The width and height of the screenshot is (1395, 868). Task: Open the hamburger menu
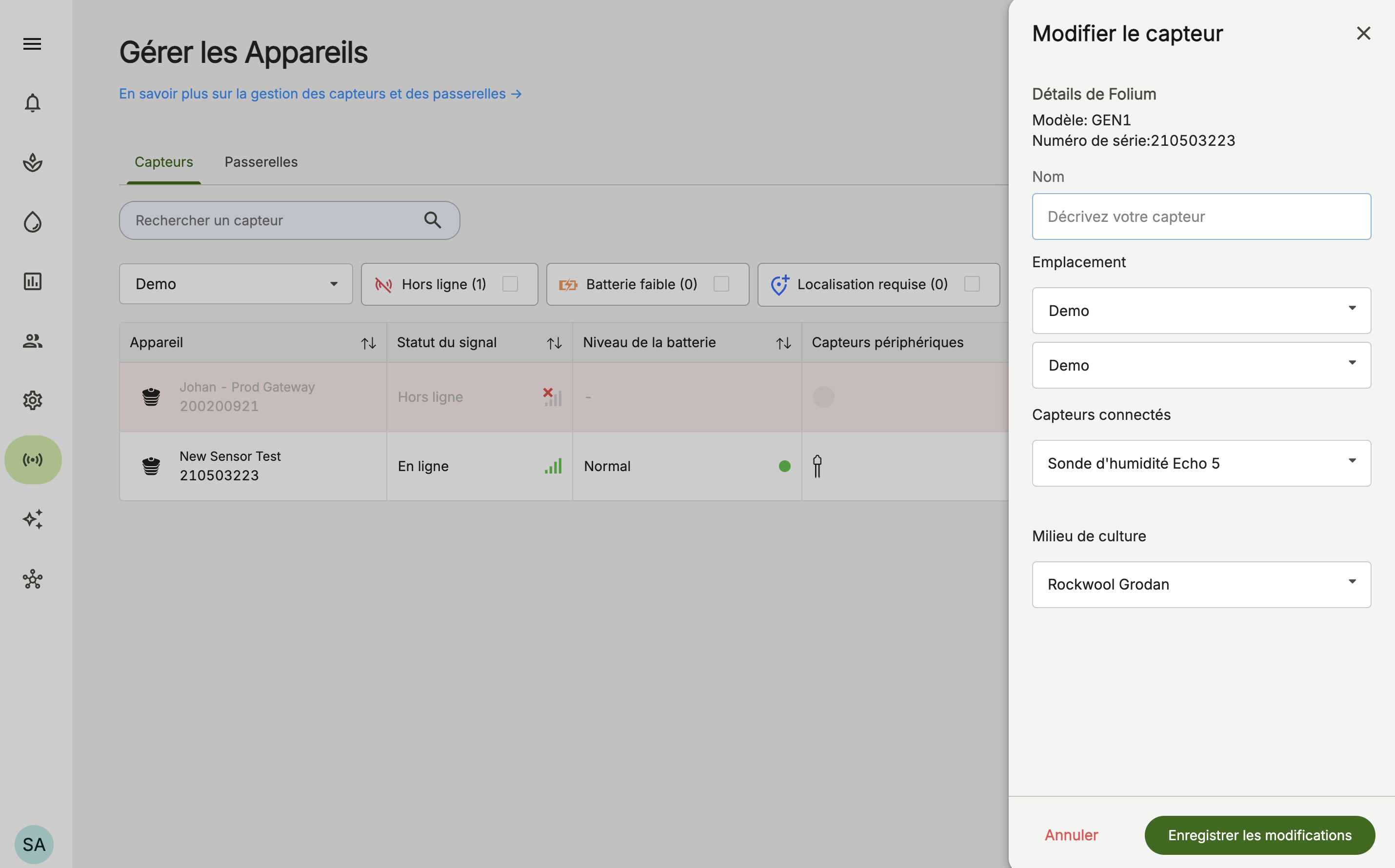[x=32, y=43]
